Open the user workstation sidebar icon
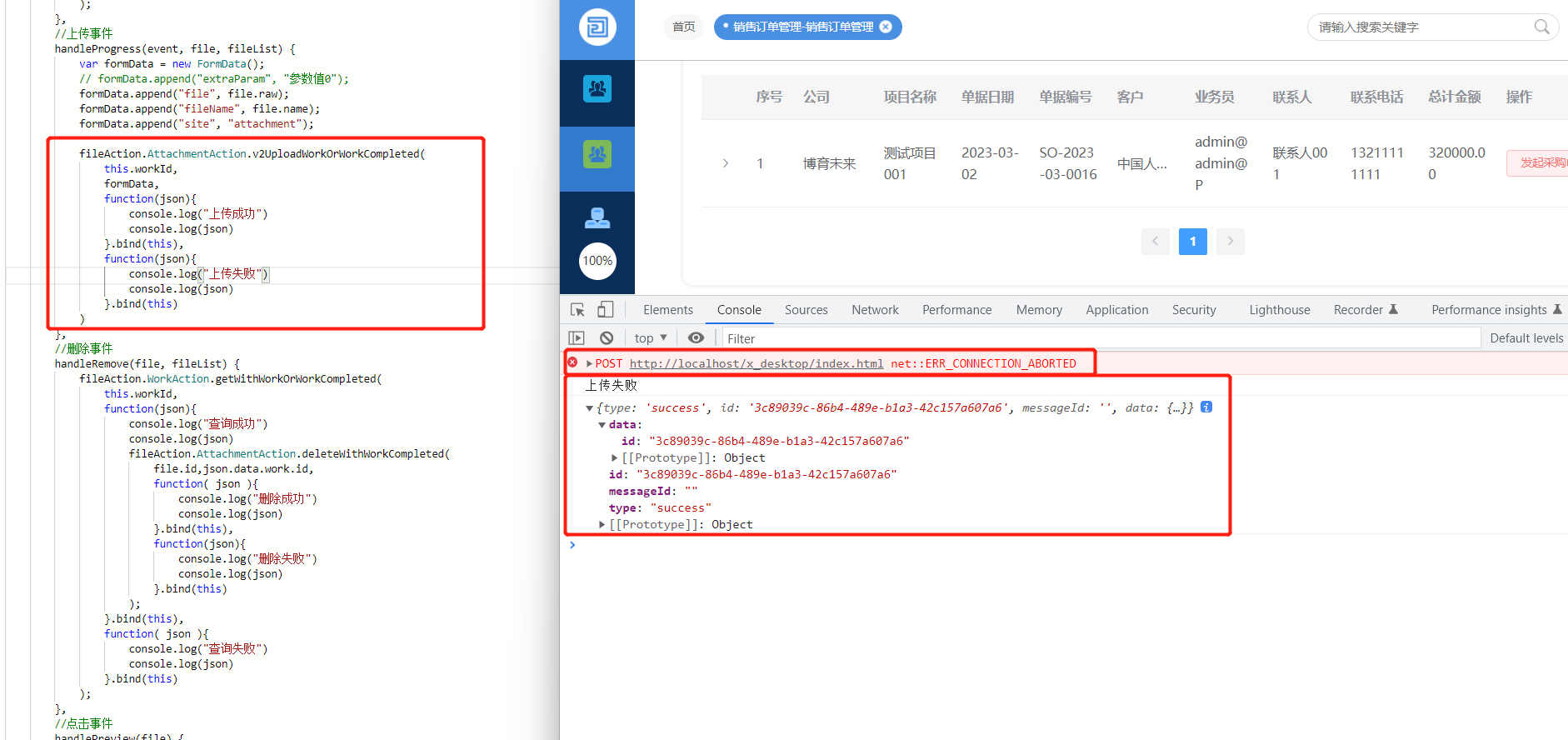The image size is (1568, 740). click(597, 218)
